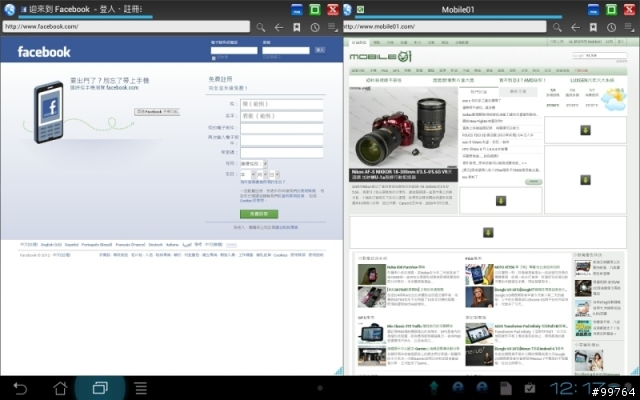Open bookmarks in the Facebook browser window
The image size is (640, 400).
(x=297, y=27)
